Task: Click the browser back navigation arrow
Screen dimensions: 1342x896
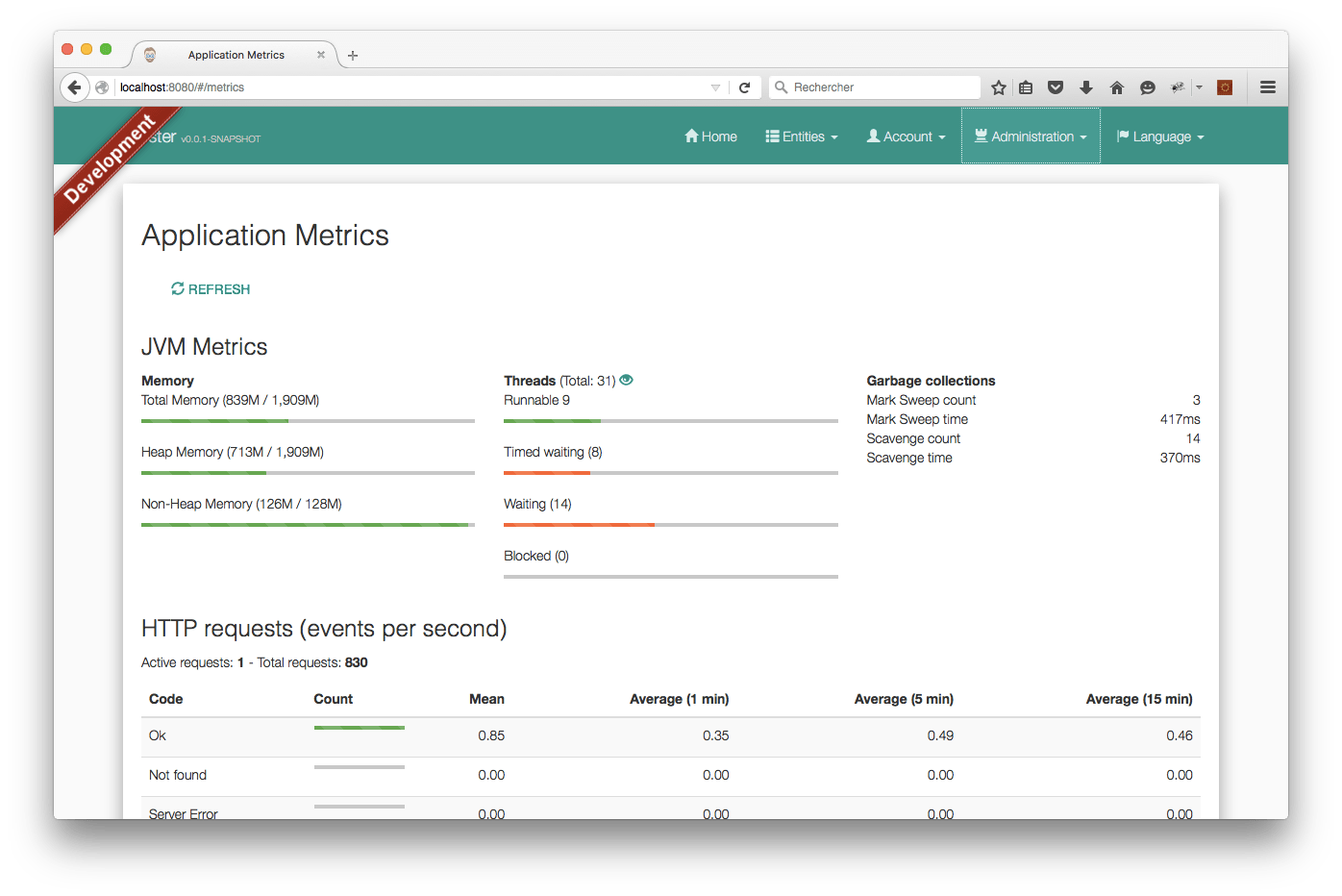Action: tap(75, 87)
